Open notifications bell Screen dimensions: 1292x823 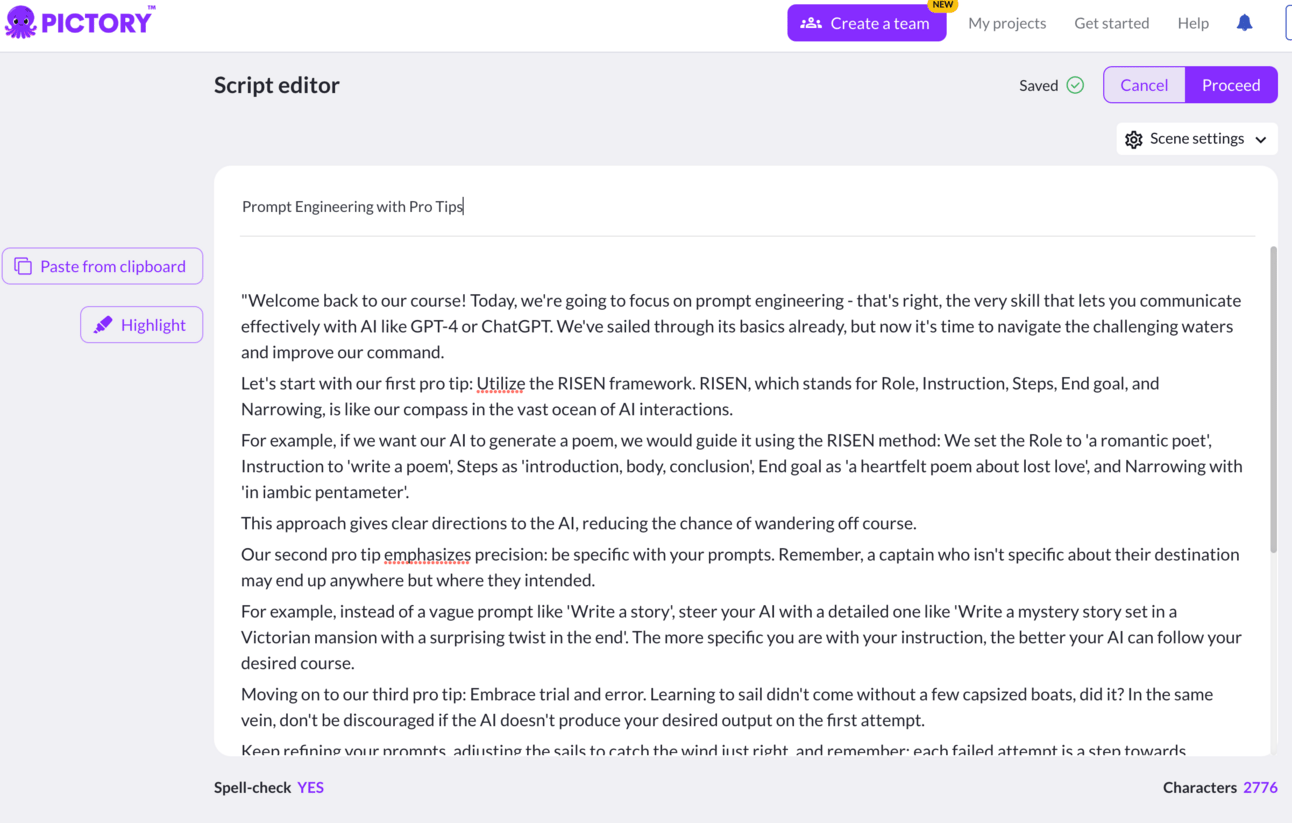coord(1244,23)
